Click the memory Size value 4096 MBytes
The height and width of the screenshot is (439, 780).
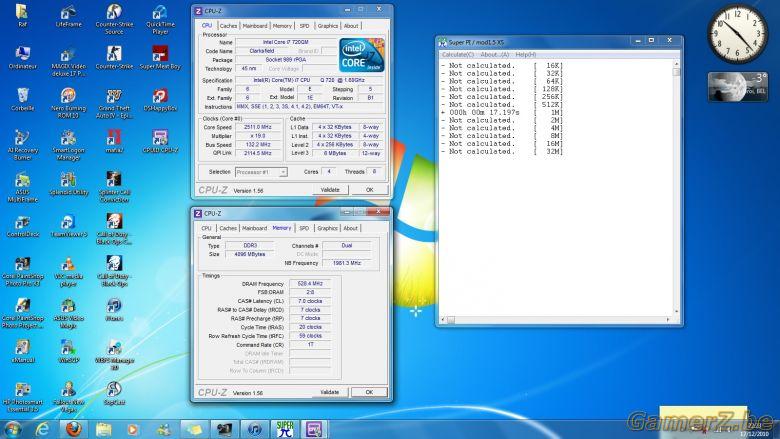click(249, 255)
